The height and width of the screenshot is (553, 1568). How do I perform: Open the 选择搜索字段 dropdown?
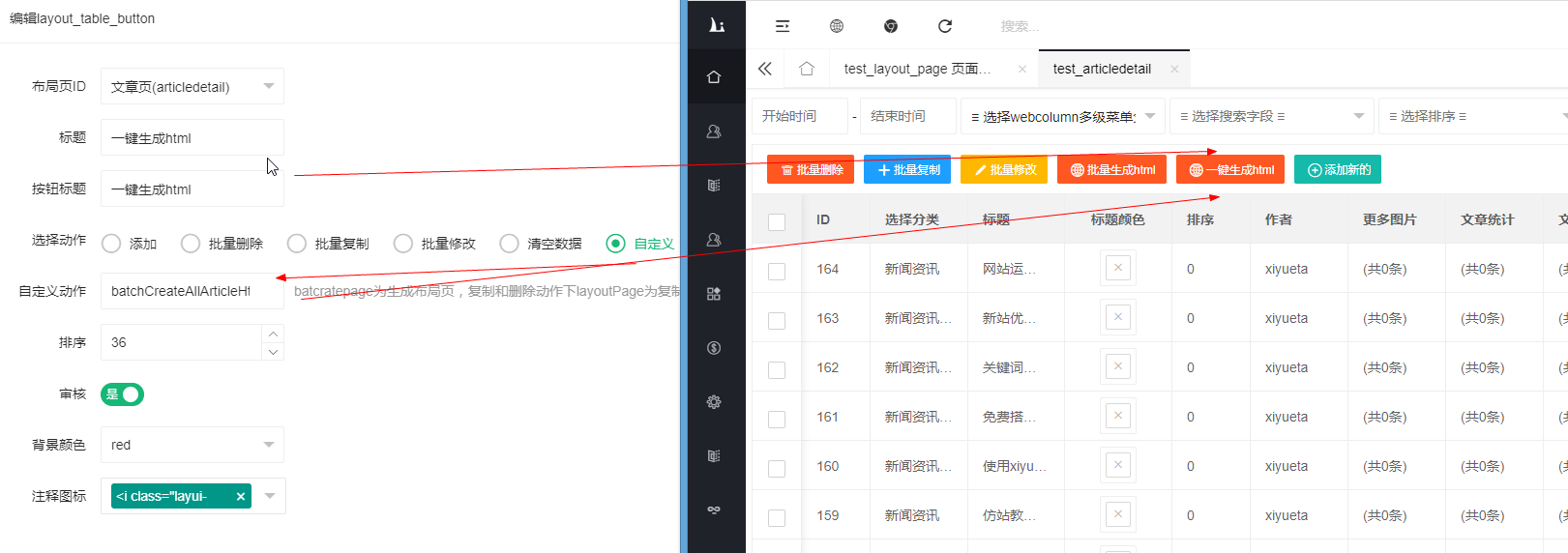pyautogui.click(x=1271, y=116)
